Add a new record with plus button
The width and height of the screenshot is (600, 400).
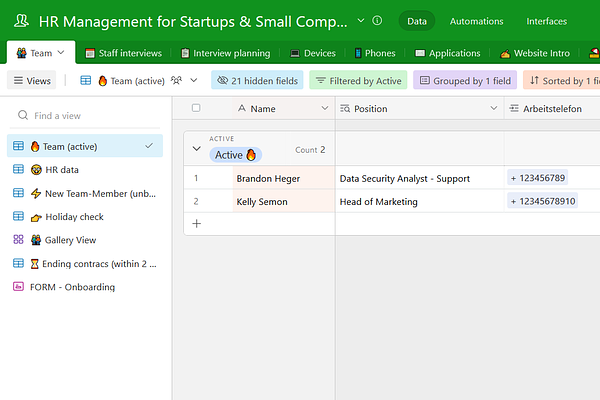(196, 224)
